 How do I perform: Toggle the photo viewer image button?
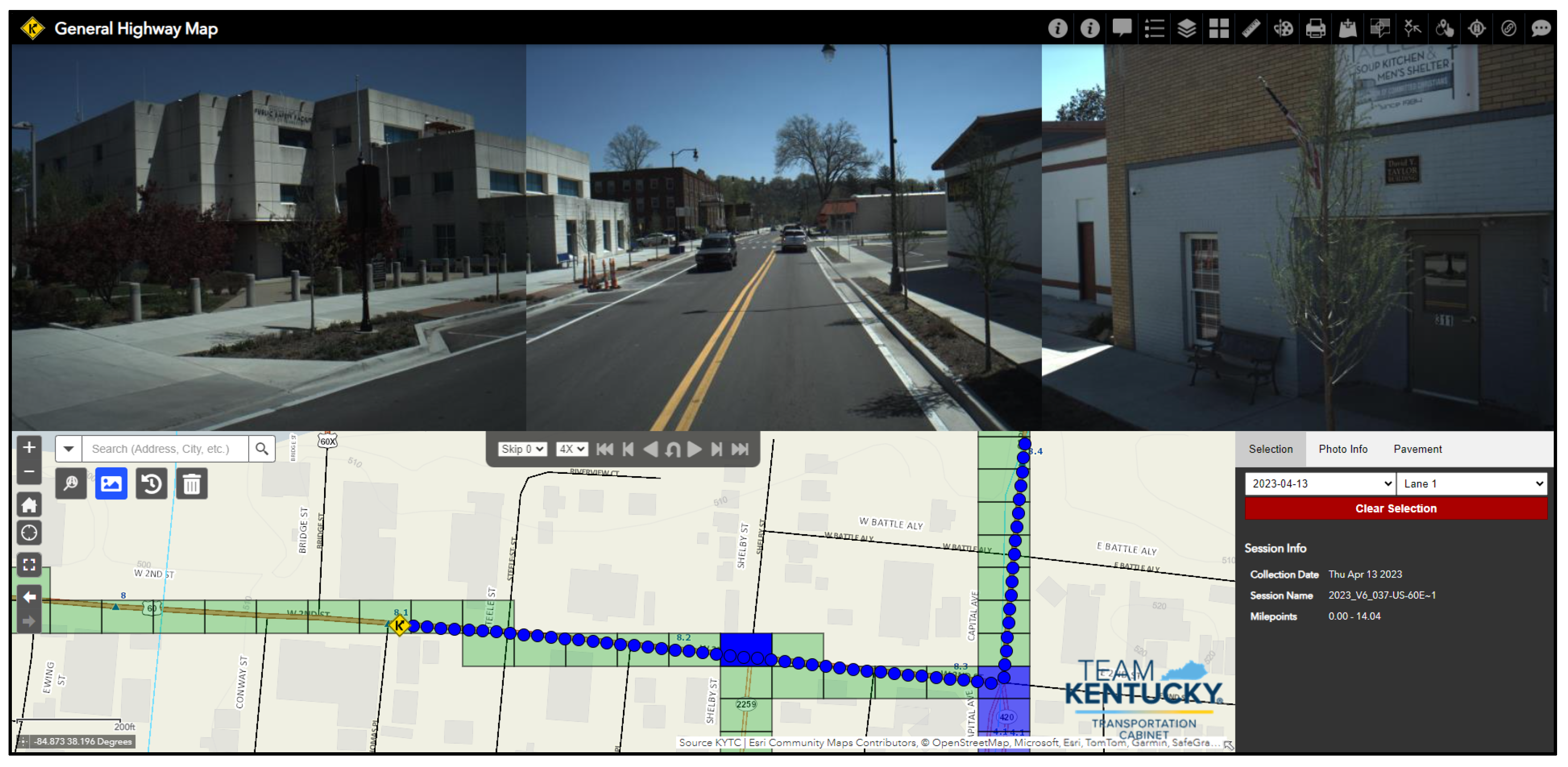111,484
